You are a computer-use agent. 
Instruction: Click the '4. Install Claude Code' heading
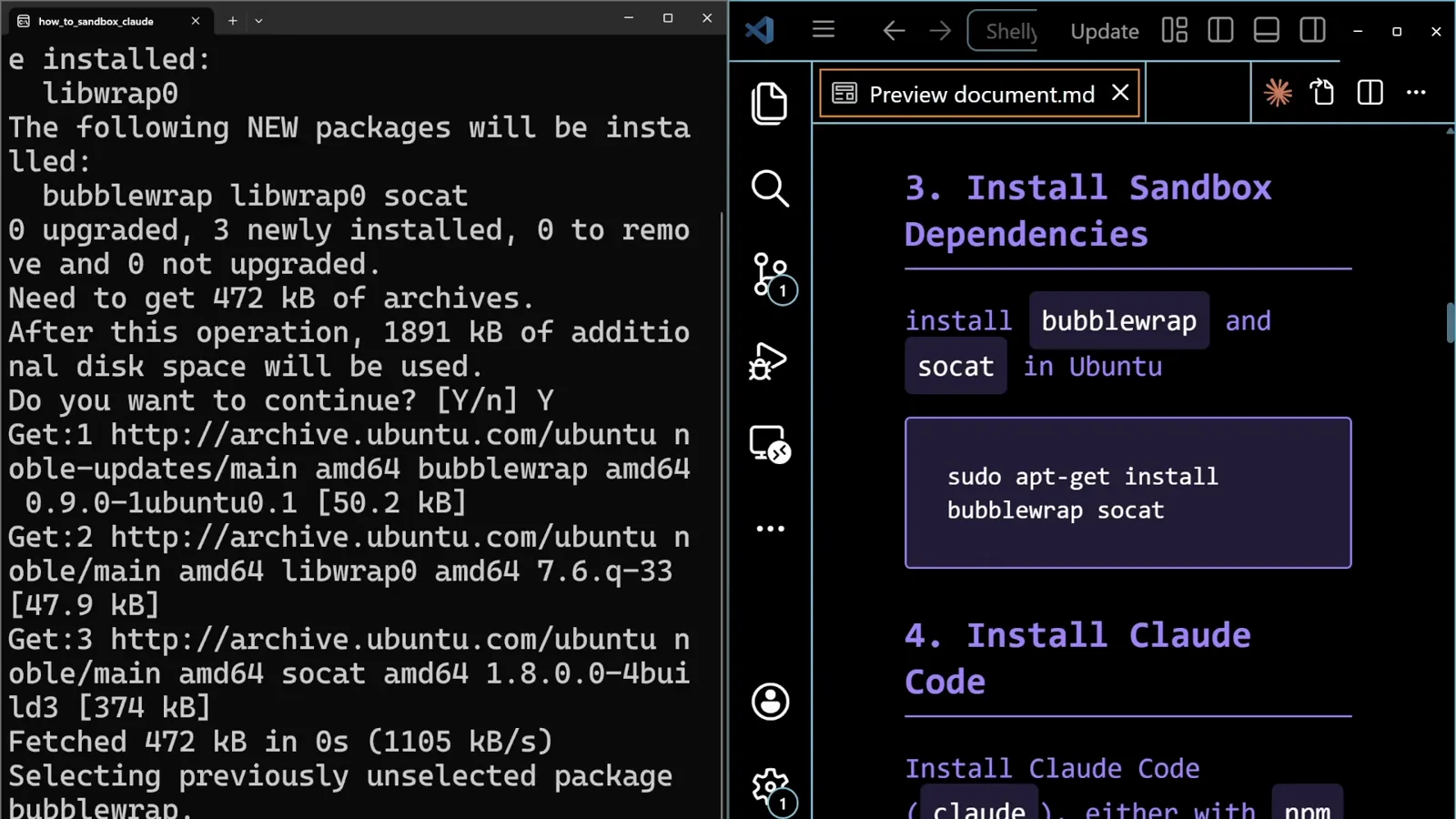(1077, 658)
